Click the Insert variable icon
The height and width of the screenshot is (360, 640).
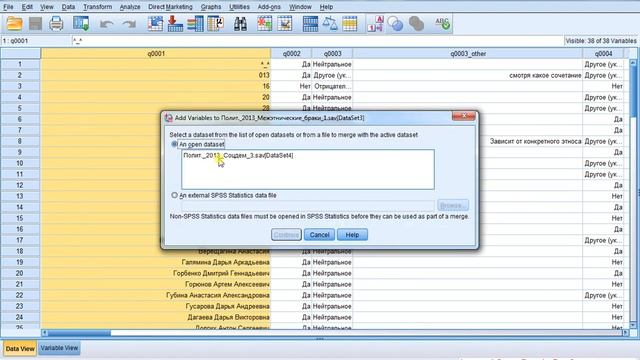(285, 24)
